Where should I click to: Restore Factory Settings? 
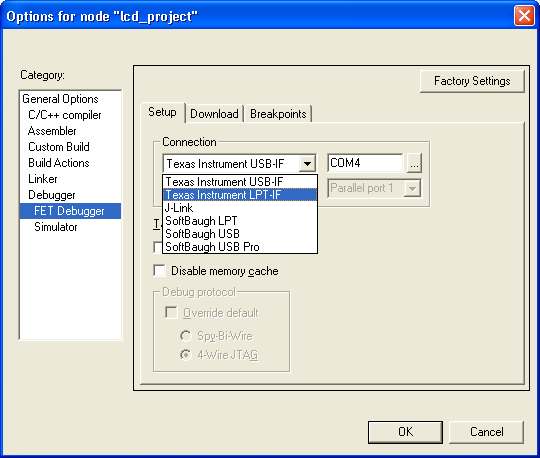472,81
